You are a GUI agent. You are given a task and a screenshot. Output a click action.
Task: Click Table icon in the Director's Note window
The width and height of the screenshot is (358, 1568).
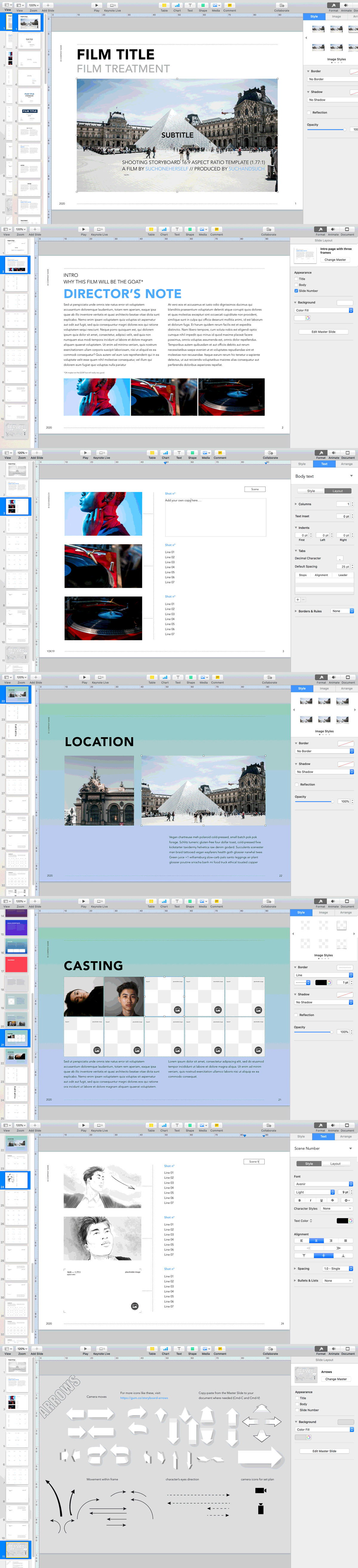(151, 229)
